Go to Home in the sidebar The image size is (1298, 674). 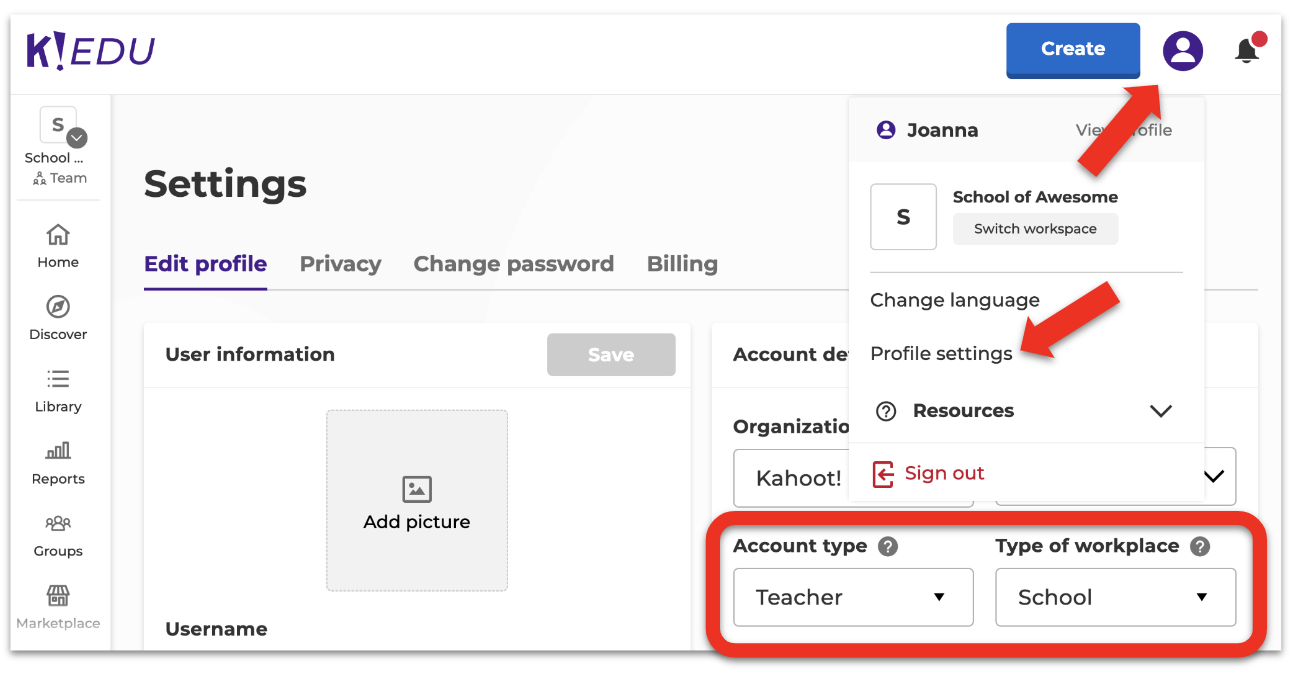[58, 246]
